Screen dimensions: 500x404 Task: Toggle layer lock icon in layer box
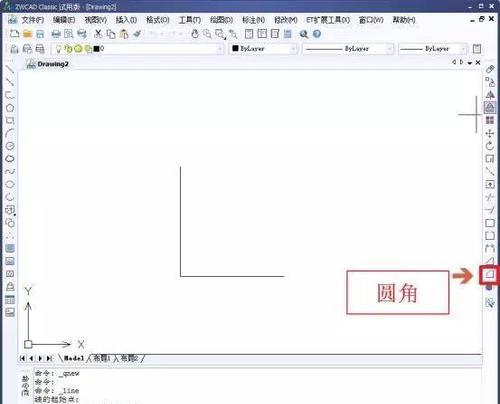pos(88,49)
